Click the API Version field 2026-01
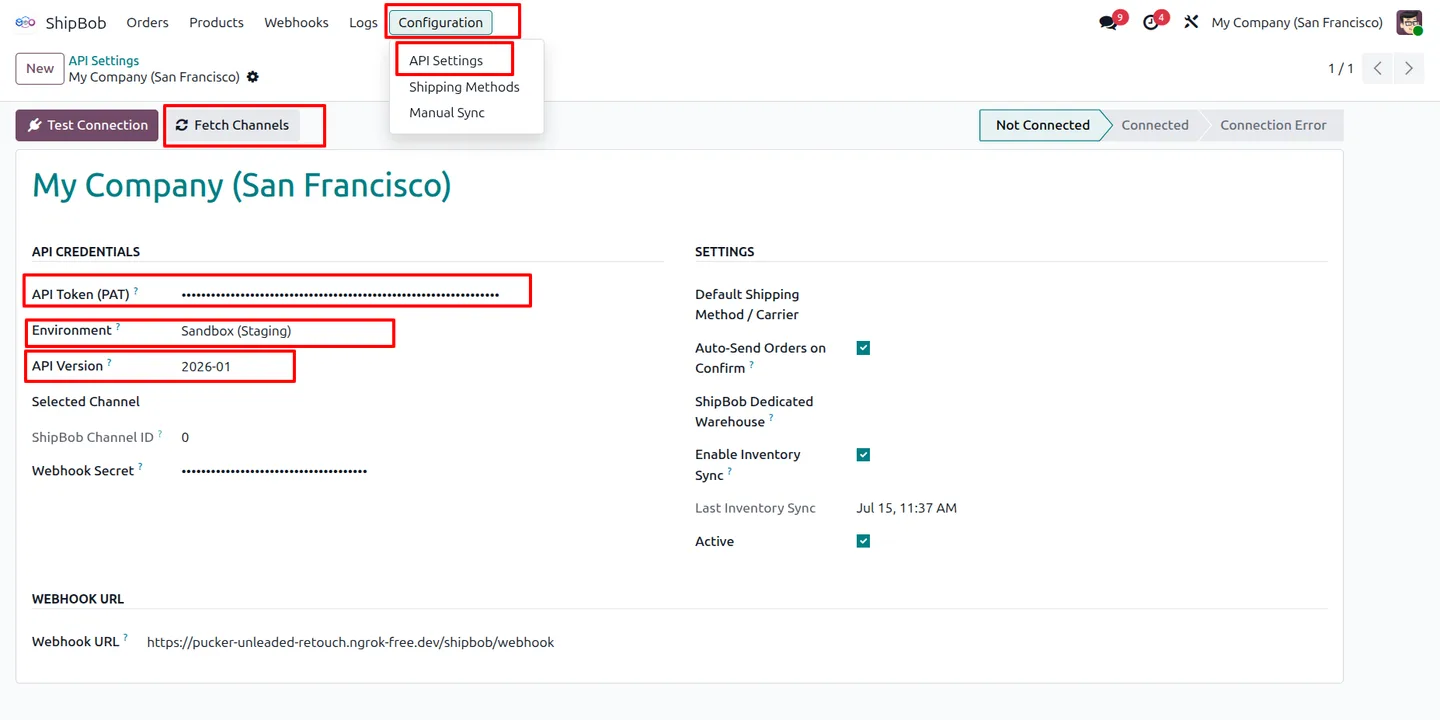The height and width of the screenshot is (720, 1440). click(206, 367)
